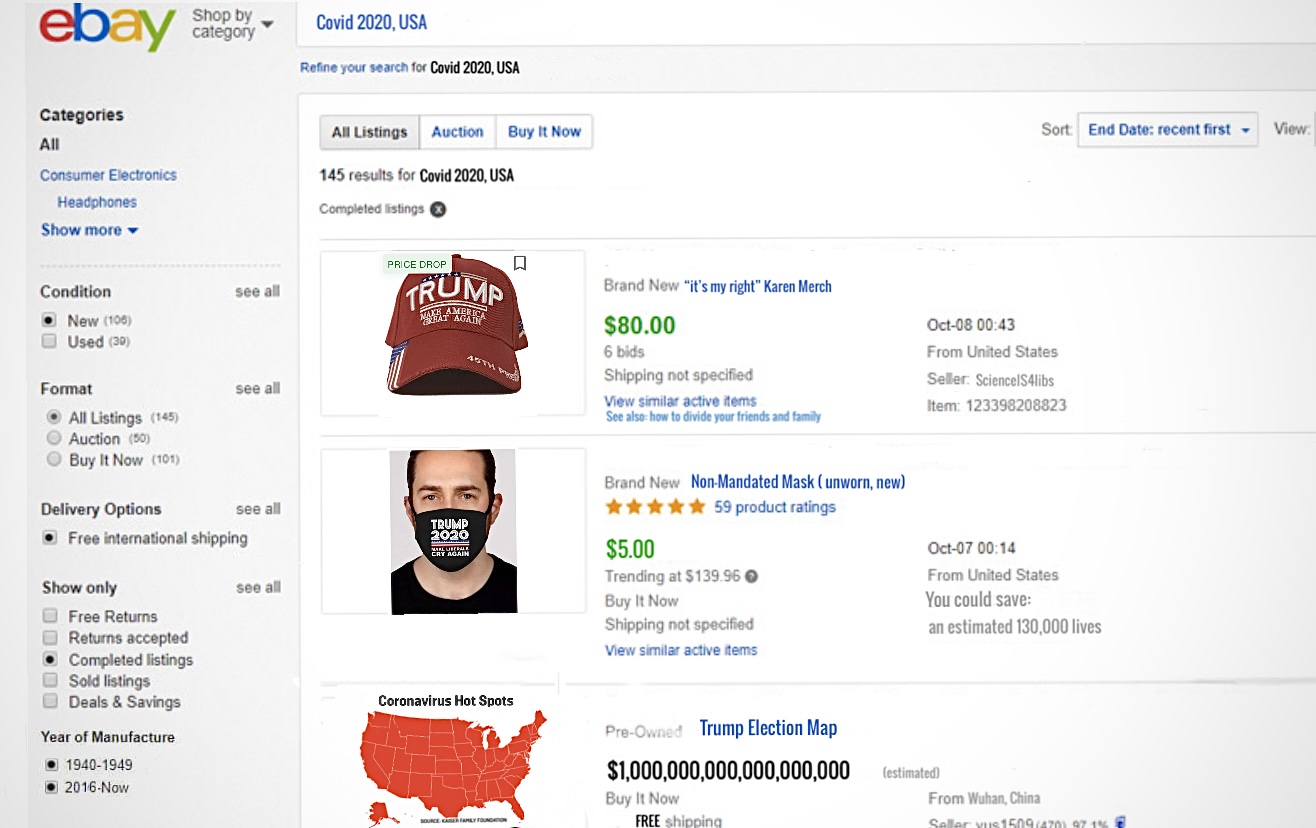1316x828 pixels.
Task: Click the Price Drop badge
Action: click(417, 265)
